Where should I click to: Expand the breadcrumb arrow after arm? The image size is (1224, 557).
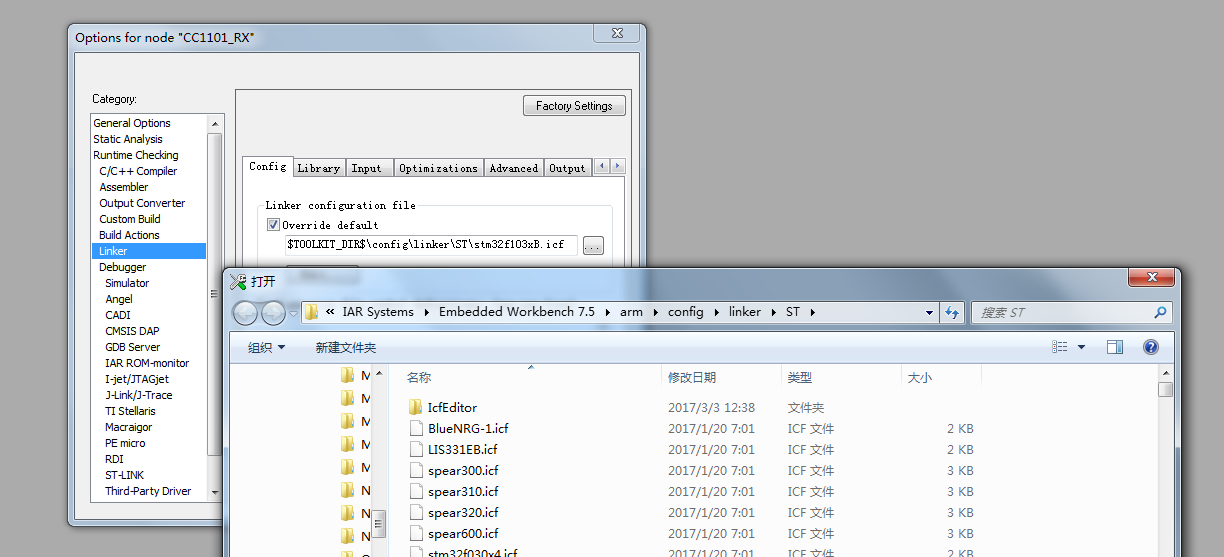point(654,312)
